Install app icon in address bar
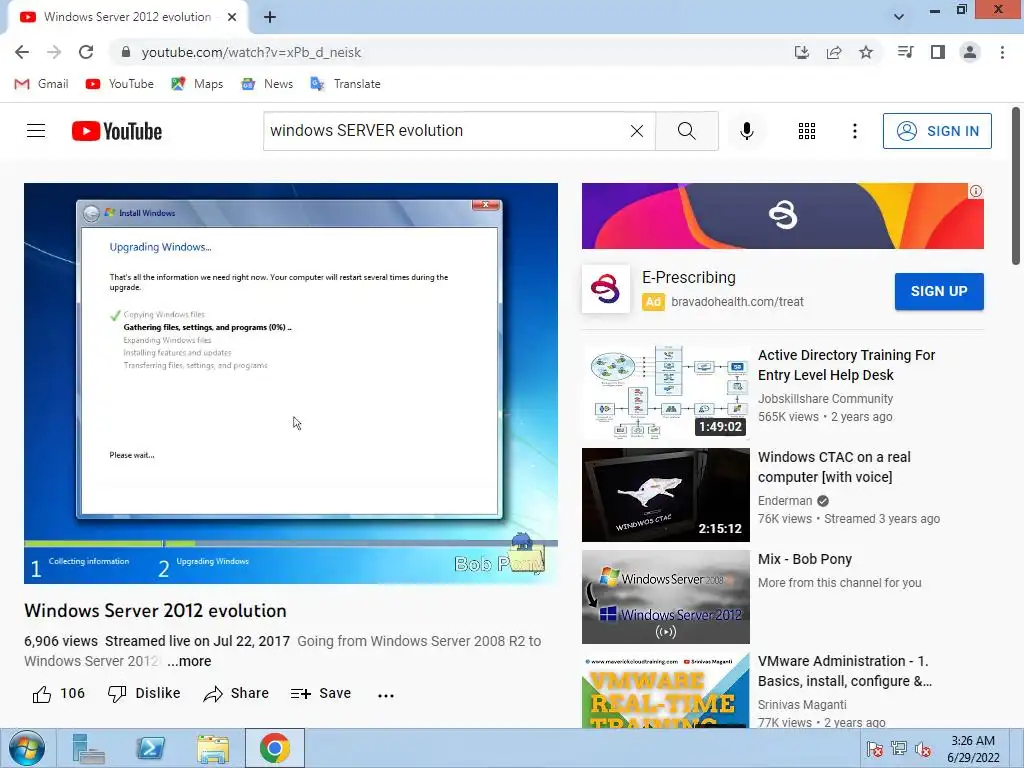Viewport: 1024px width, 768px height. [x=801, y=52]
